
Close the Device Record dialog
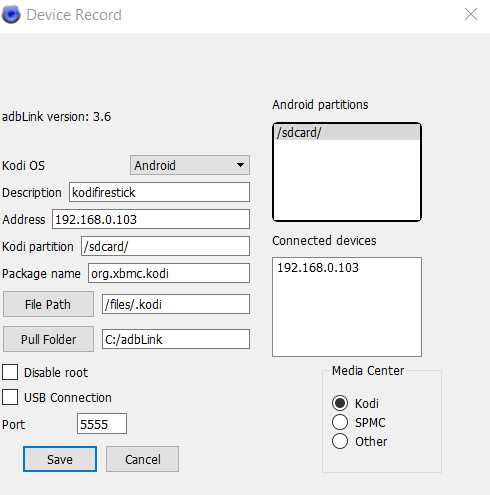point(471,14)
